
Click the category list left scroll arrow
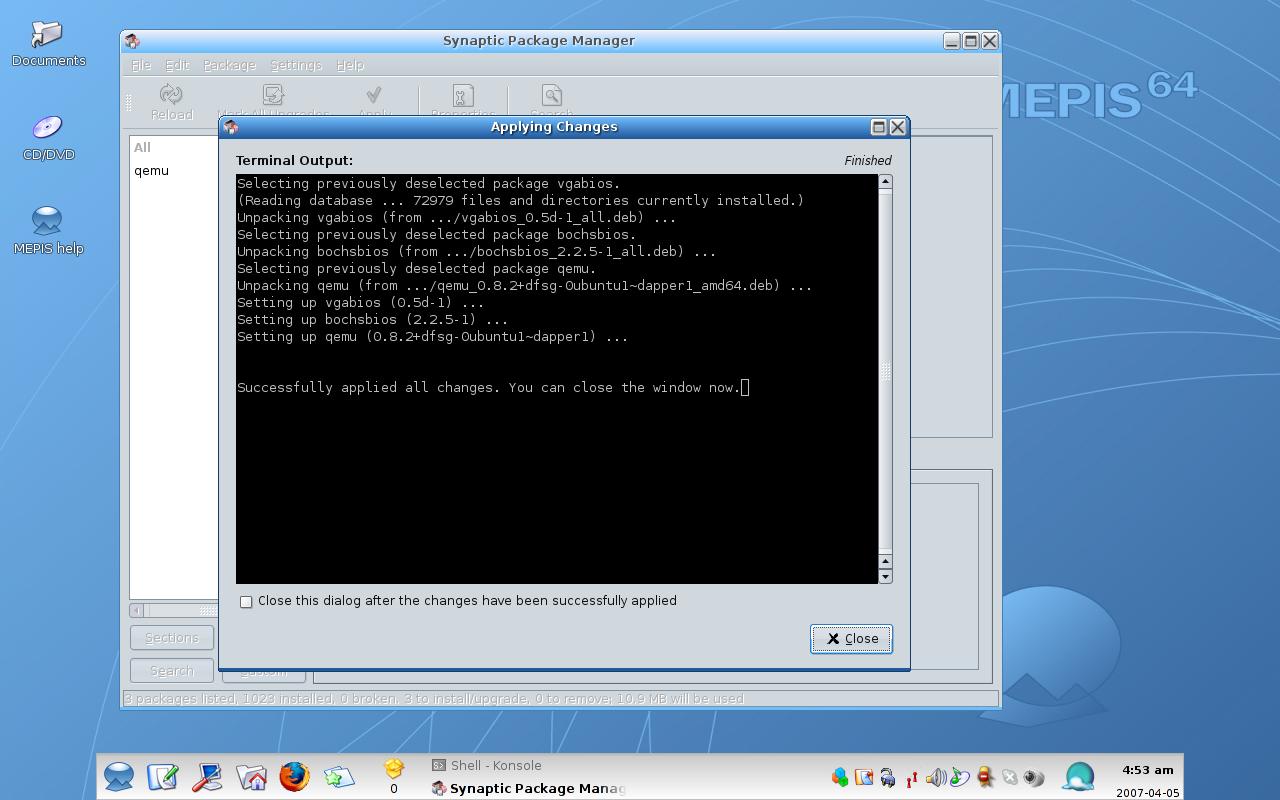pos(136,610)
